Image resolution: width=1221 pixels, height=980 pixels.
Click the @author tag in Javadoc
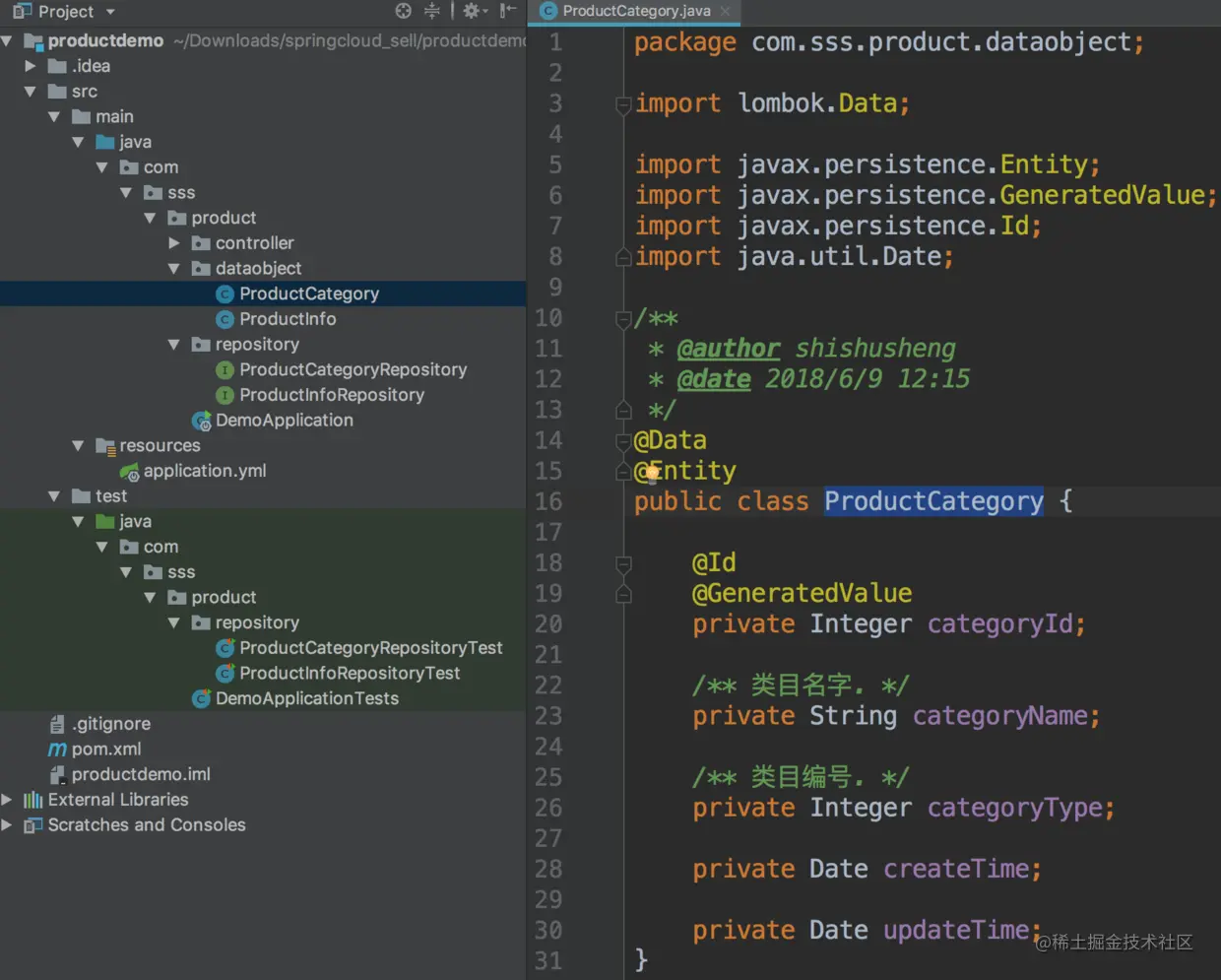tap(729, 349)
